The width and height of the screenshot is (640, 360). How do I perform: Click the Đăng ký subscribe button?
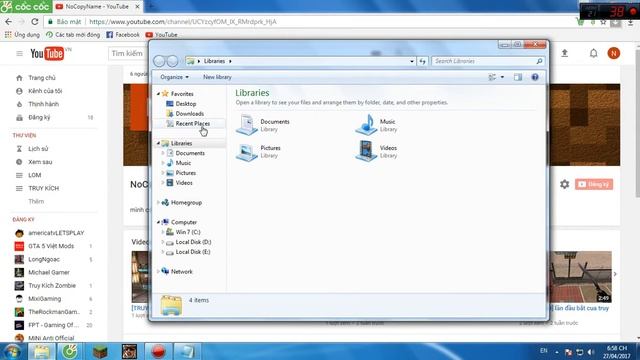[x=594, y=184]
